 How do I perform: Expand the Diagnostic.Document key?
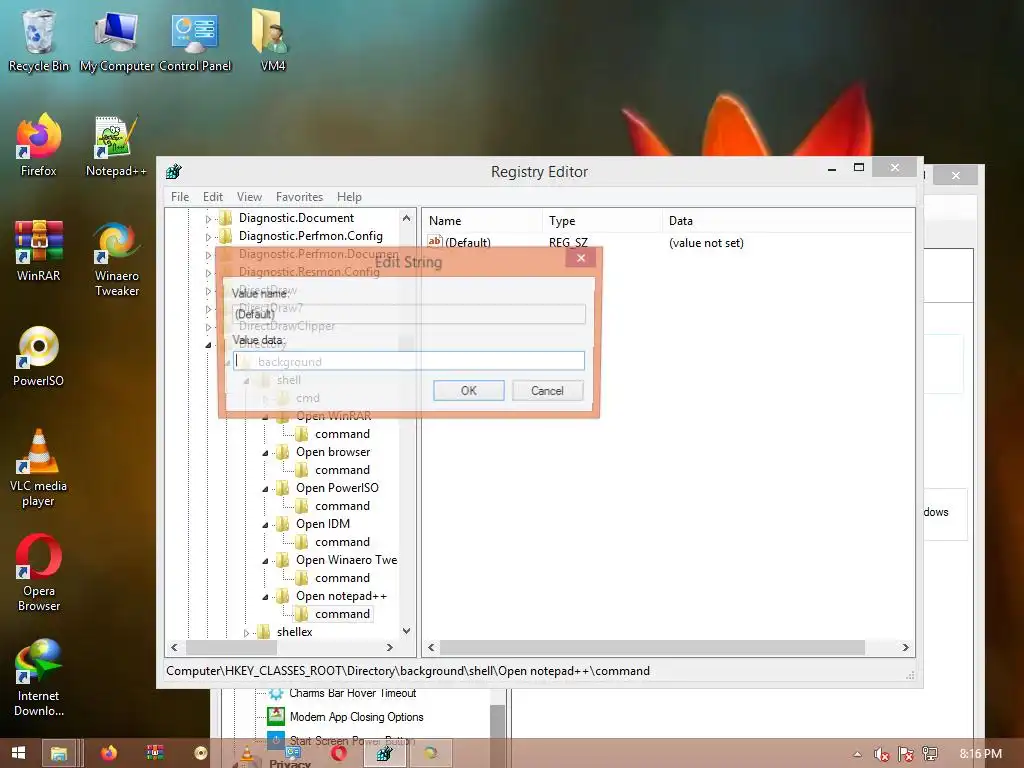208,219
